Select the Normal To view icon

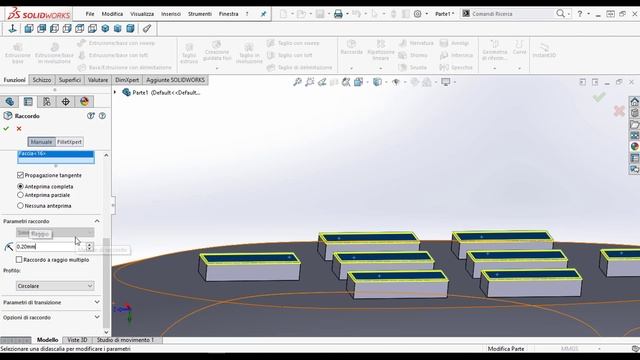tap(12, 28)
